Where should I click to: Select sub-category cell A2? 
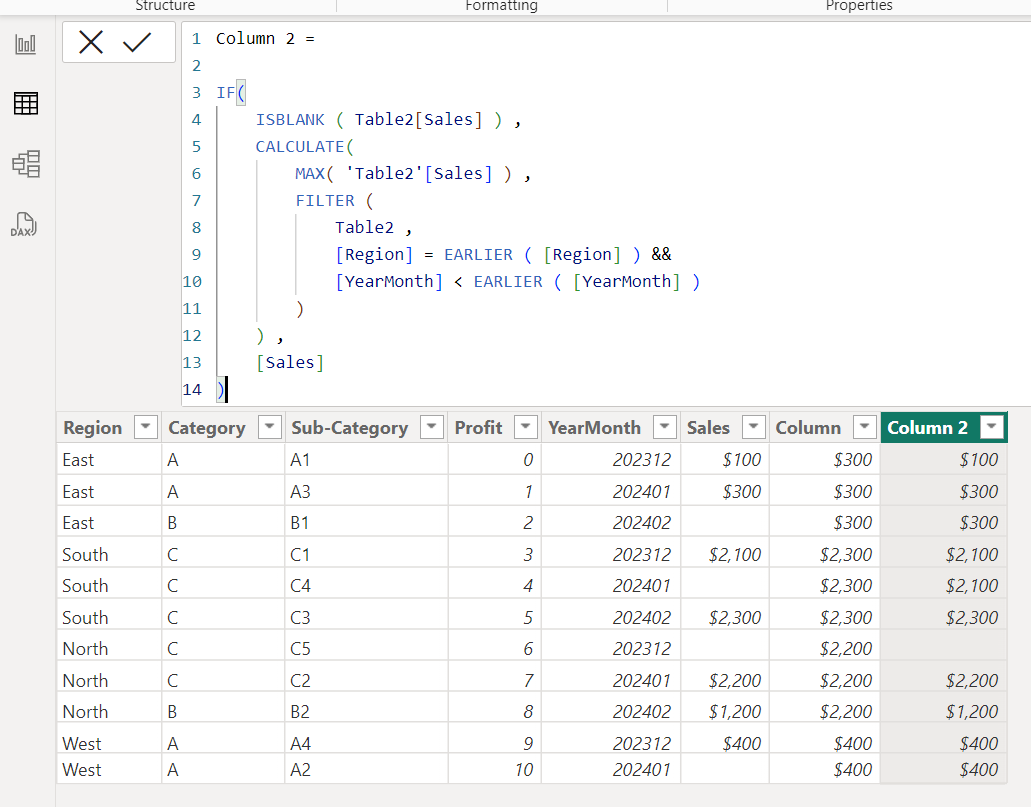coord(300,770)
